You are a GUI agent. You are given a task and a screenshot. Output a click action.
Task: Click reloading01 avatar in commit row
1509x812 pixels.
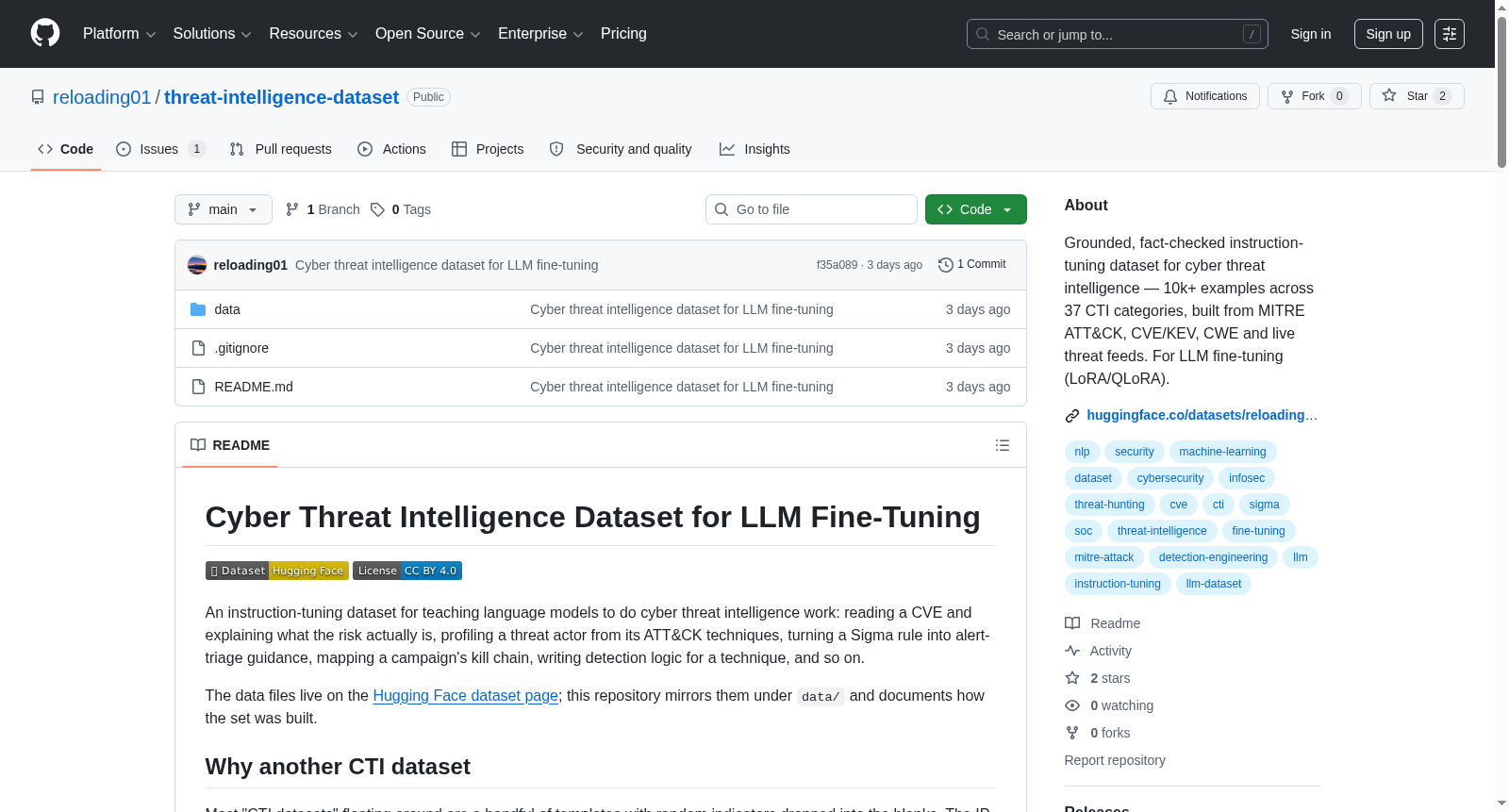[x=197, y=265]
